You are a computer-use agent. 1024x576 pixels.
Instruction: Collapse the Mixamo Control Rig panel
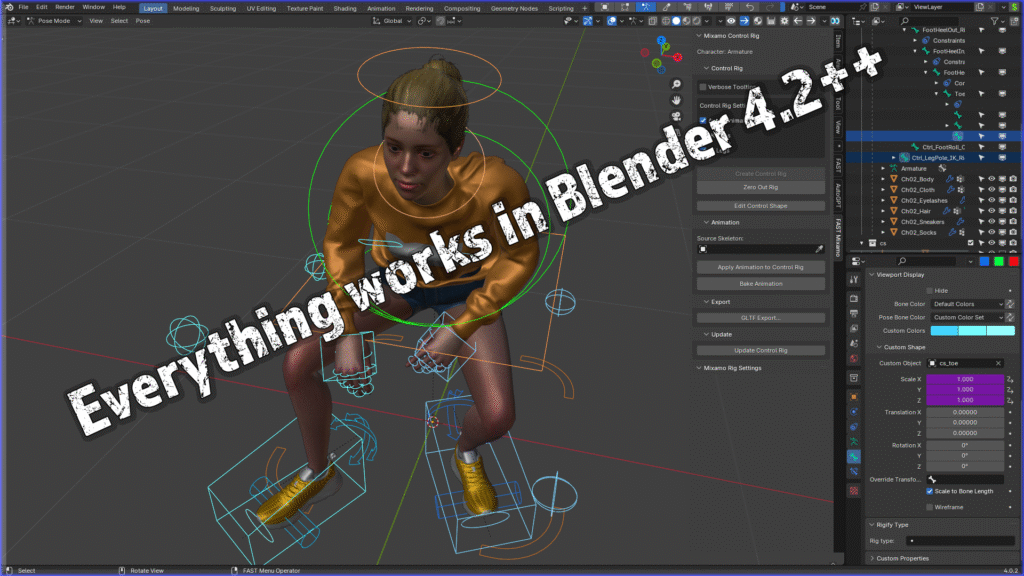coord(699,36)
